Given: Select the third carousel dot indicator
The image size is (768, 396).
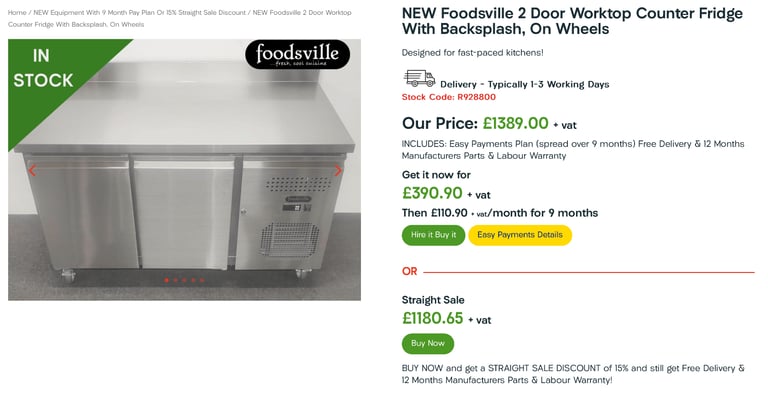Looking at the screenshot, I should click(184, 280).
